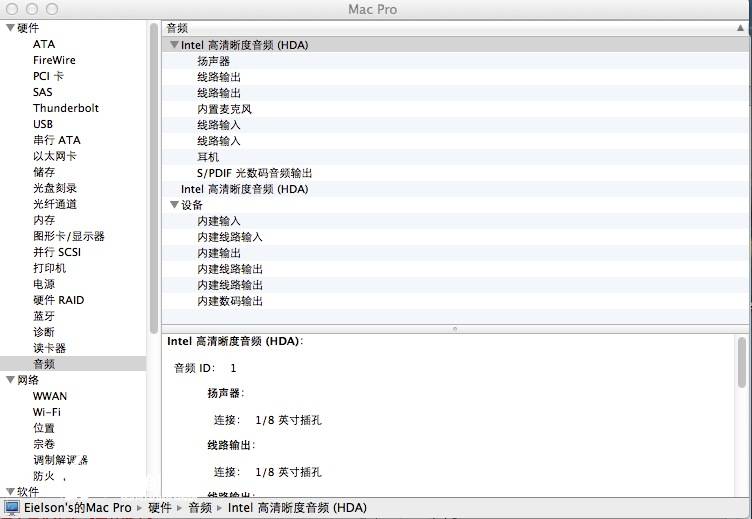The image size is (752, 519).
Task: Click the Mac Pro computer icon in path bar
Action: coord(12,507)
